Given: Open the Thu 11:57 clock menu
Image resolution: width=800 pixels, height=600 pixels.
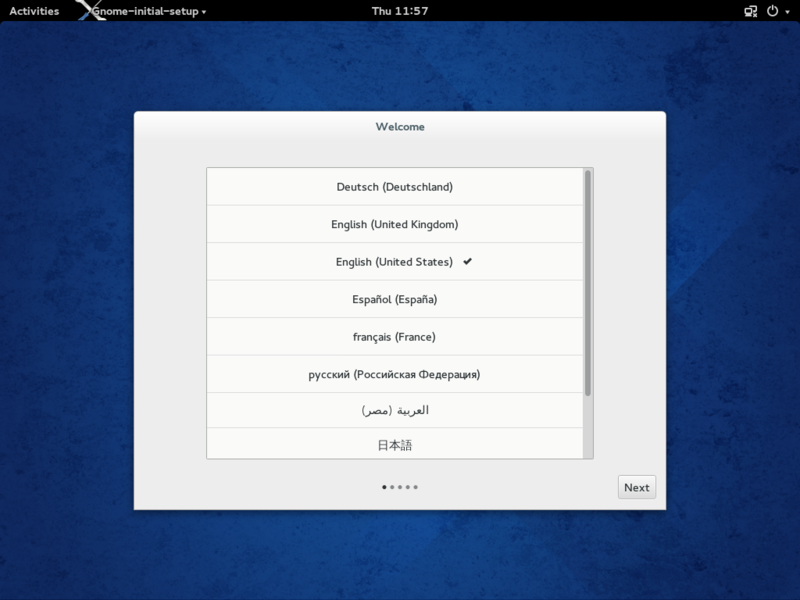Looking at the screenshot, I should click(400, 11).
